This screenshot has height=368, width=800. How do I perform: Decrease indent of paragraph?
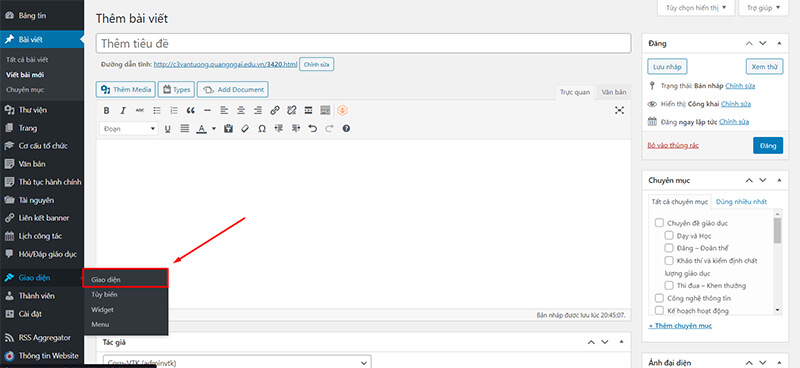coord(279,129)
